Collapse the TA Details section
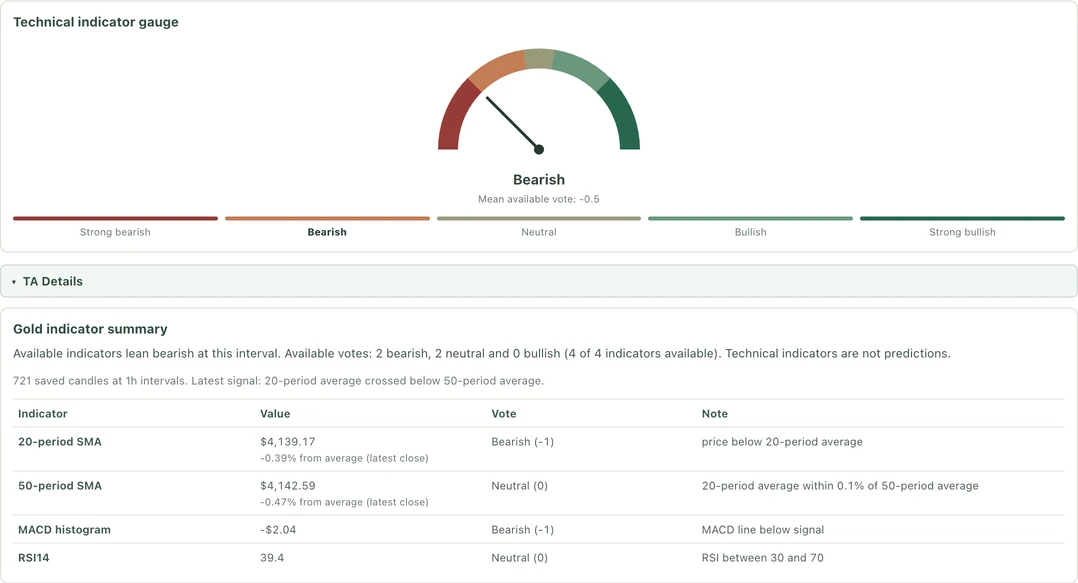1078x583 pixels. pyautogui.click(x=538, y=281)
